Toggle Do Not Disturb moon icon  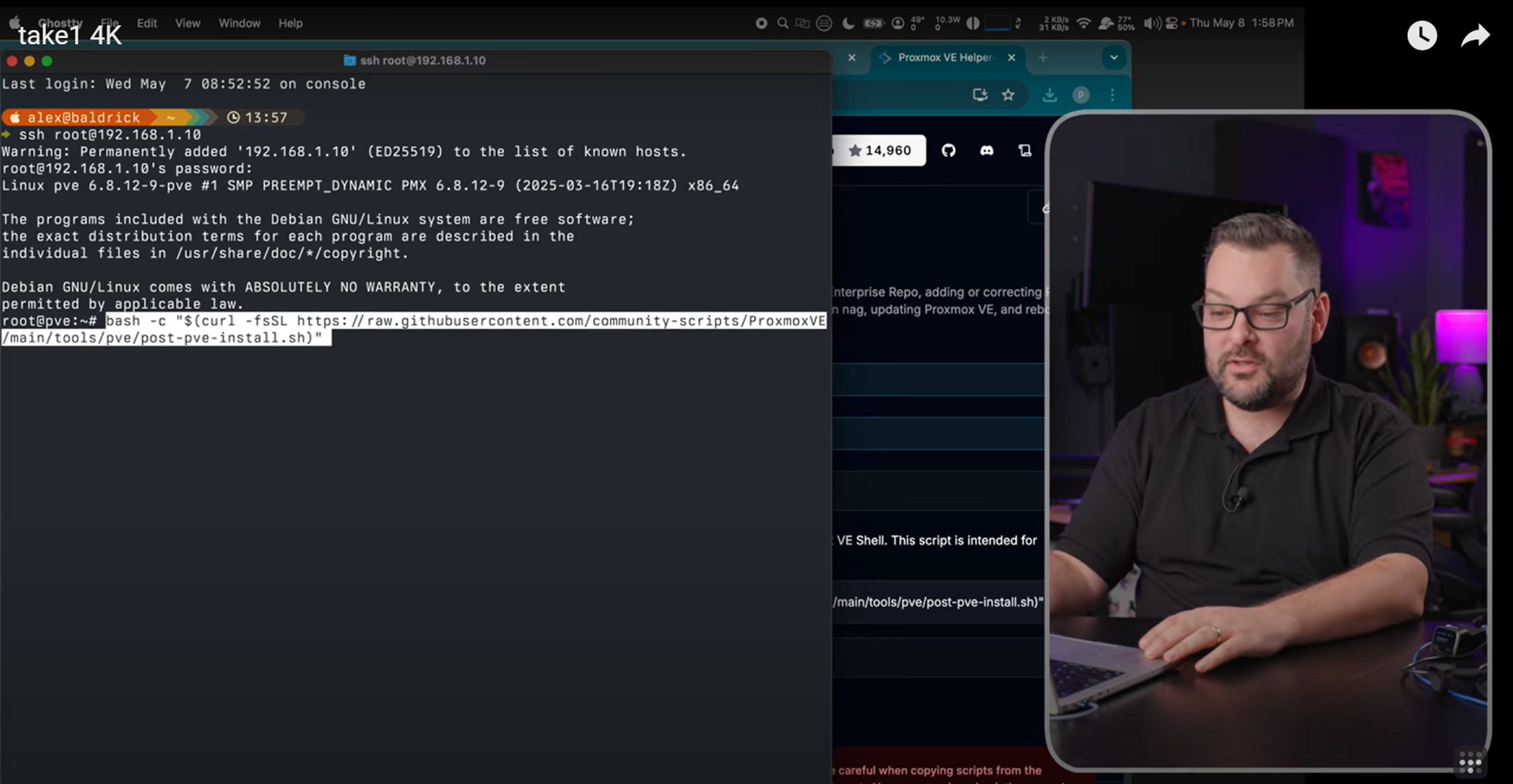tap(848, 23)
